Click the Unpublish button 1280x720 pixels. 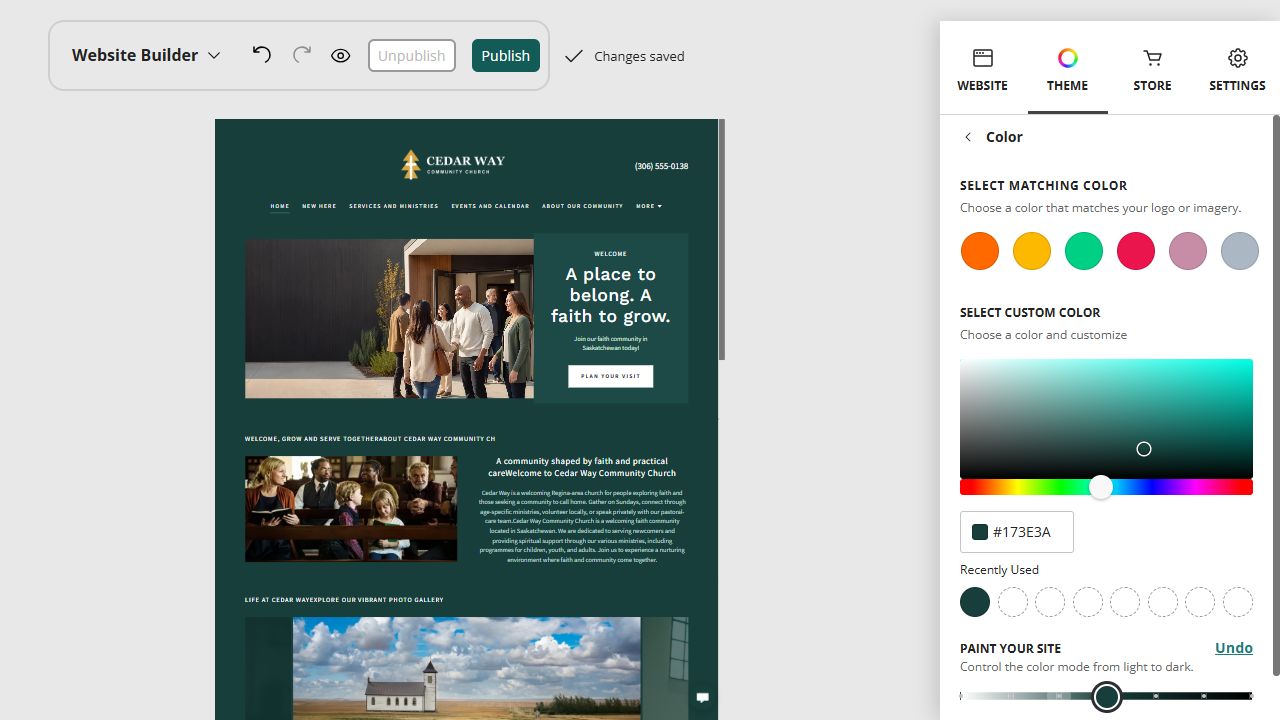pyautogui.click(x=412, y=56)
